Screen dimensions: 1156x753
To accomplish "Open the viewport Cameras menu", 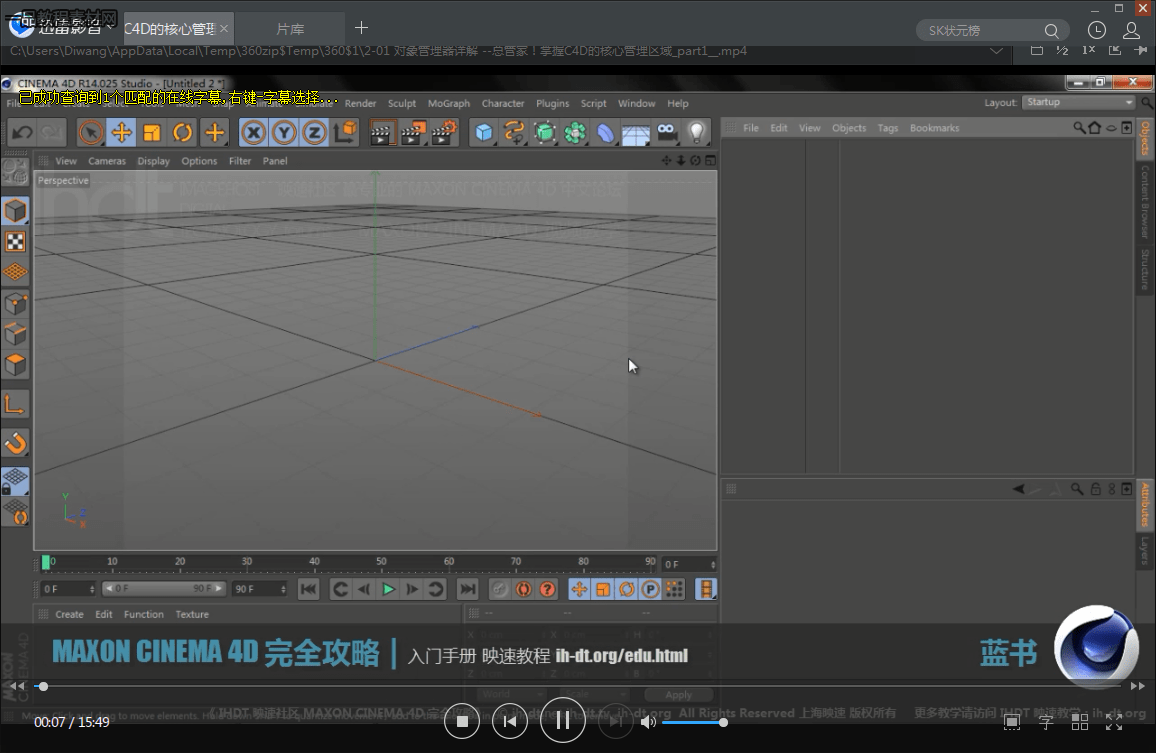I will 107,161.
